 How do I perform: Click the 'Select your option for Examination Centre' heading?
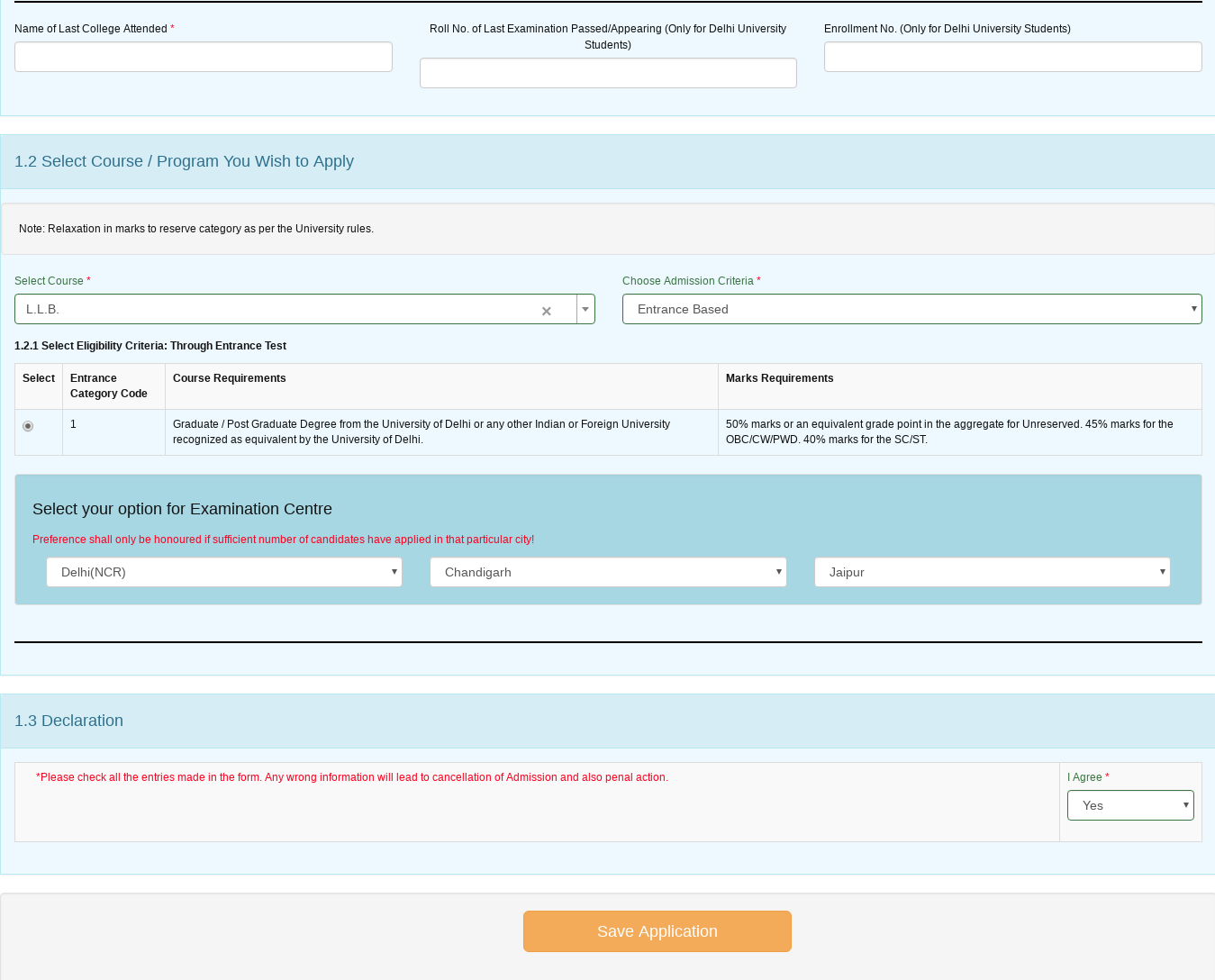[x=182, y=509]
